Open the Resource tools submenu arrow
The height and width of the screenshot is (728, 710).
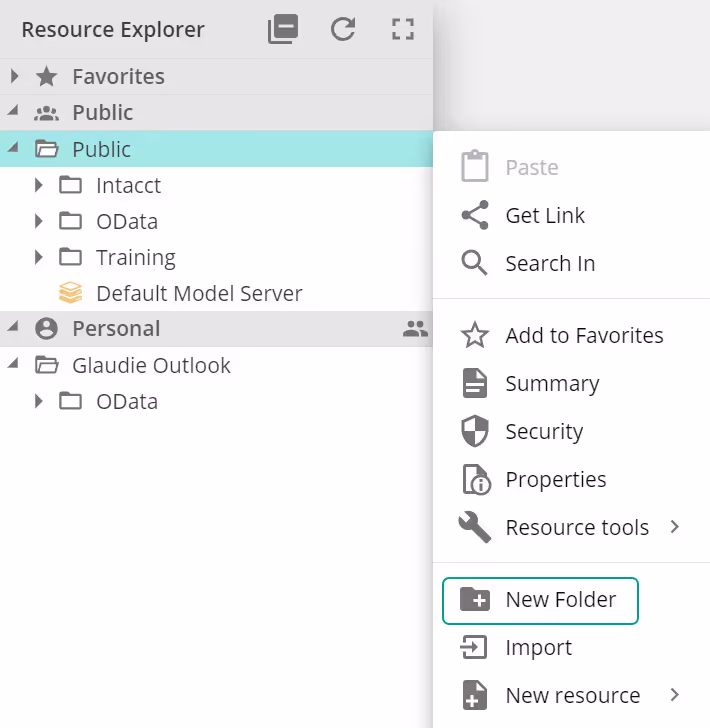pyautogui.click(x=675, y=527)
